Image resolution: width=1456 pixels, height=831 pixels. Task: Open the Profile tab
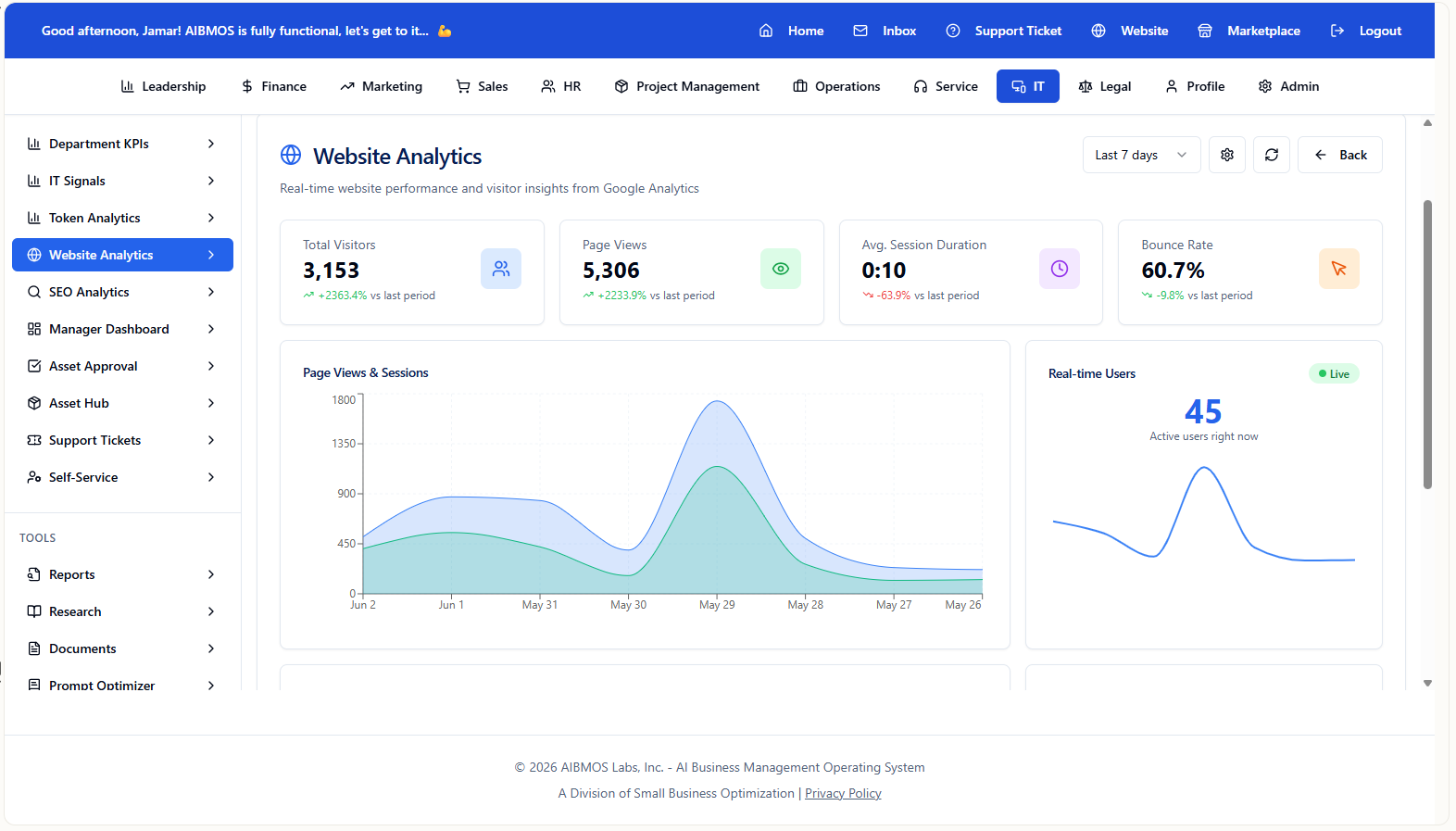pos(1195,86)
